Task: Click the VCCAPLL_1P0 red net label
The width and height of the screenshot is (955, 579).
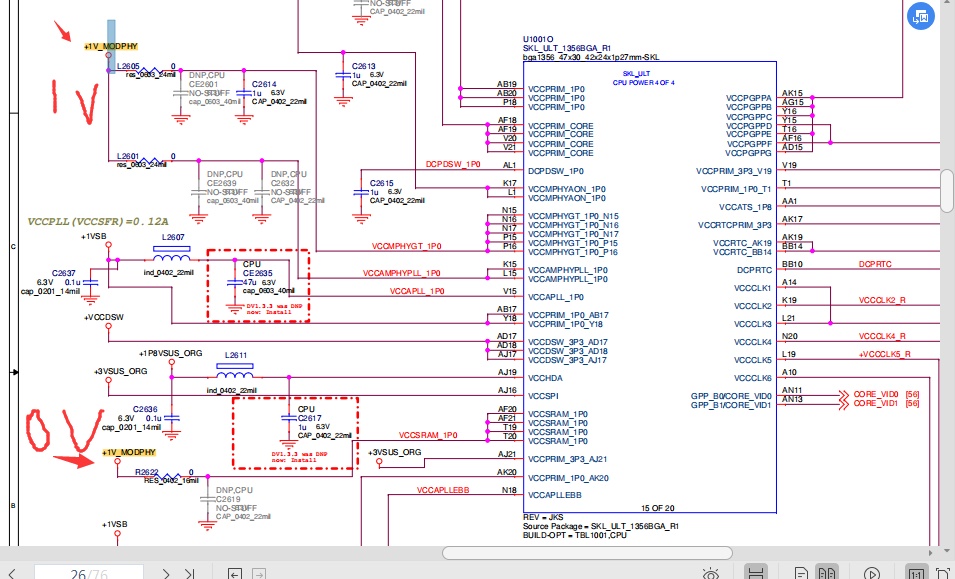Action: coord(417,291)
